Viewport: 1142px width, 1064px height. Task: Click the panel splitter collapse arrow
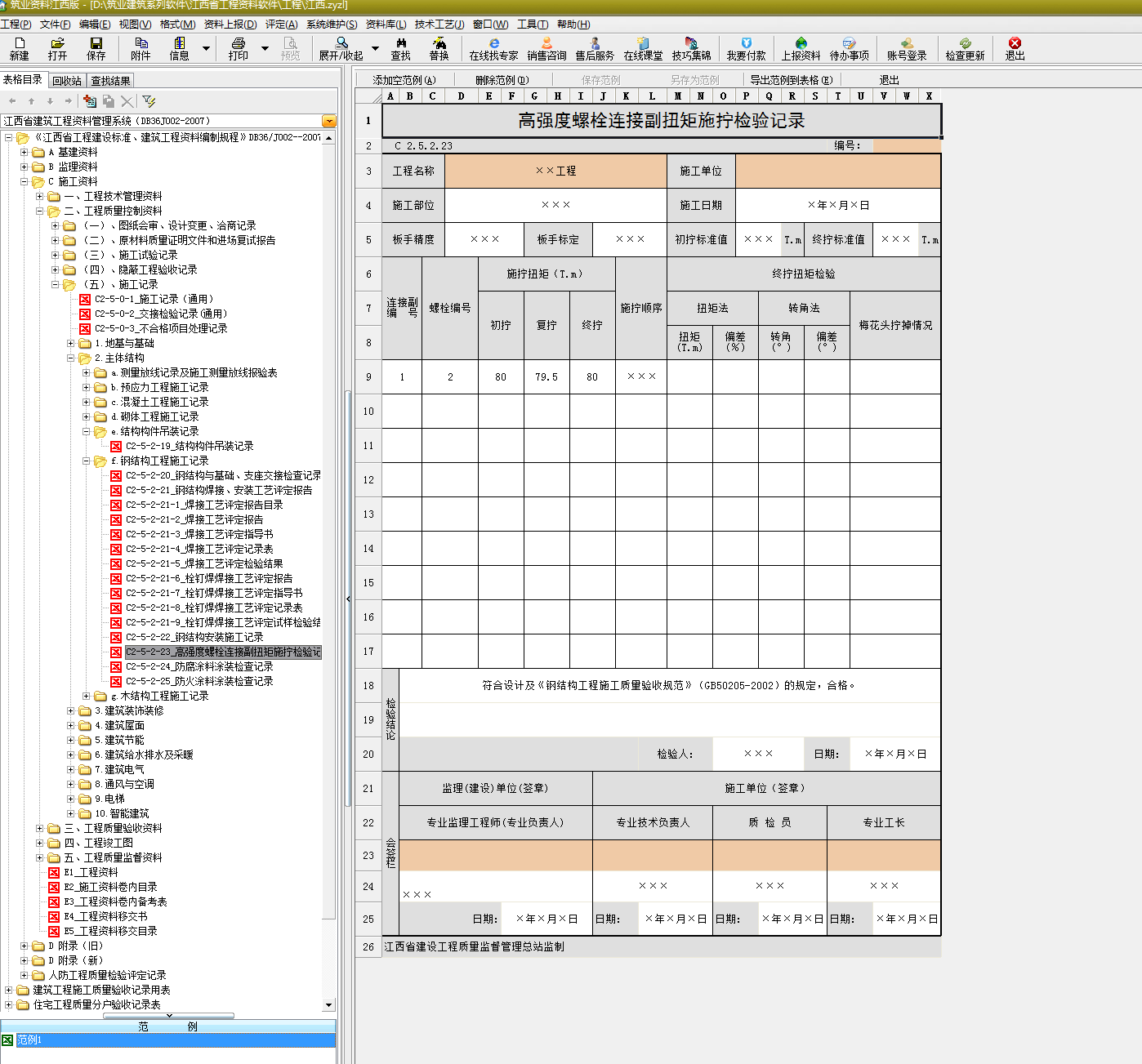[349, 599]
